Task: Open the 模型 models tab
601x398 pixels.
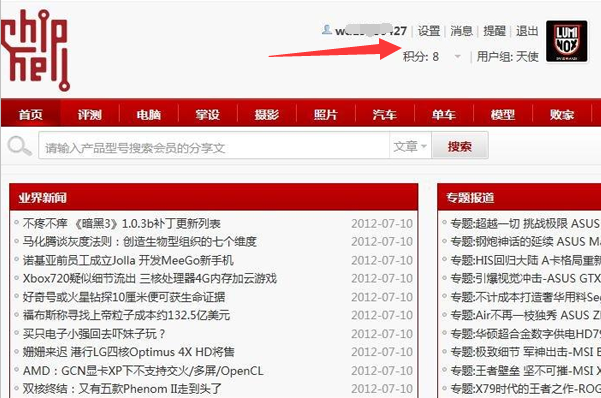Action: pyautogui.click(x=503, y=114)
